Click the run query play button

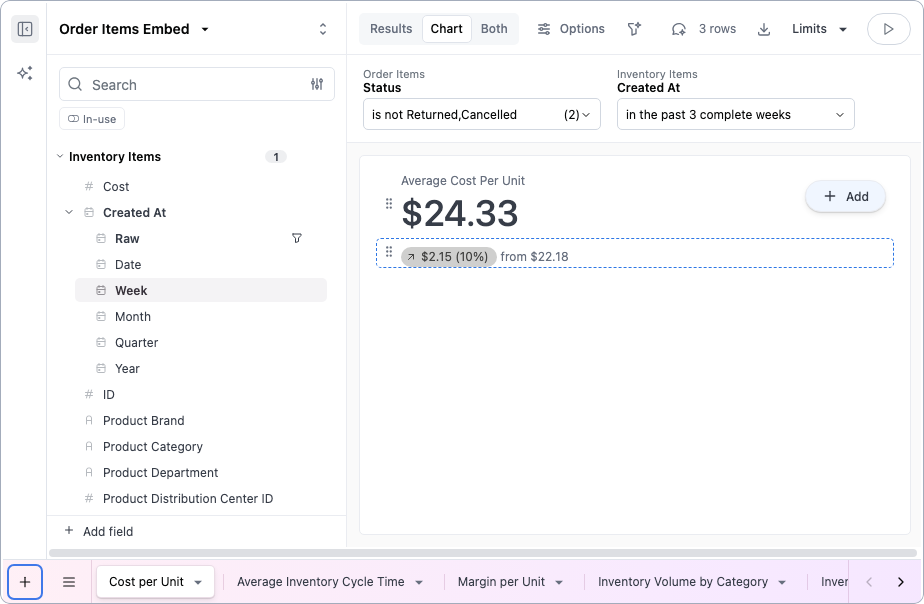[x=888, y=29]
